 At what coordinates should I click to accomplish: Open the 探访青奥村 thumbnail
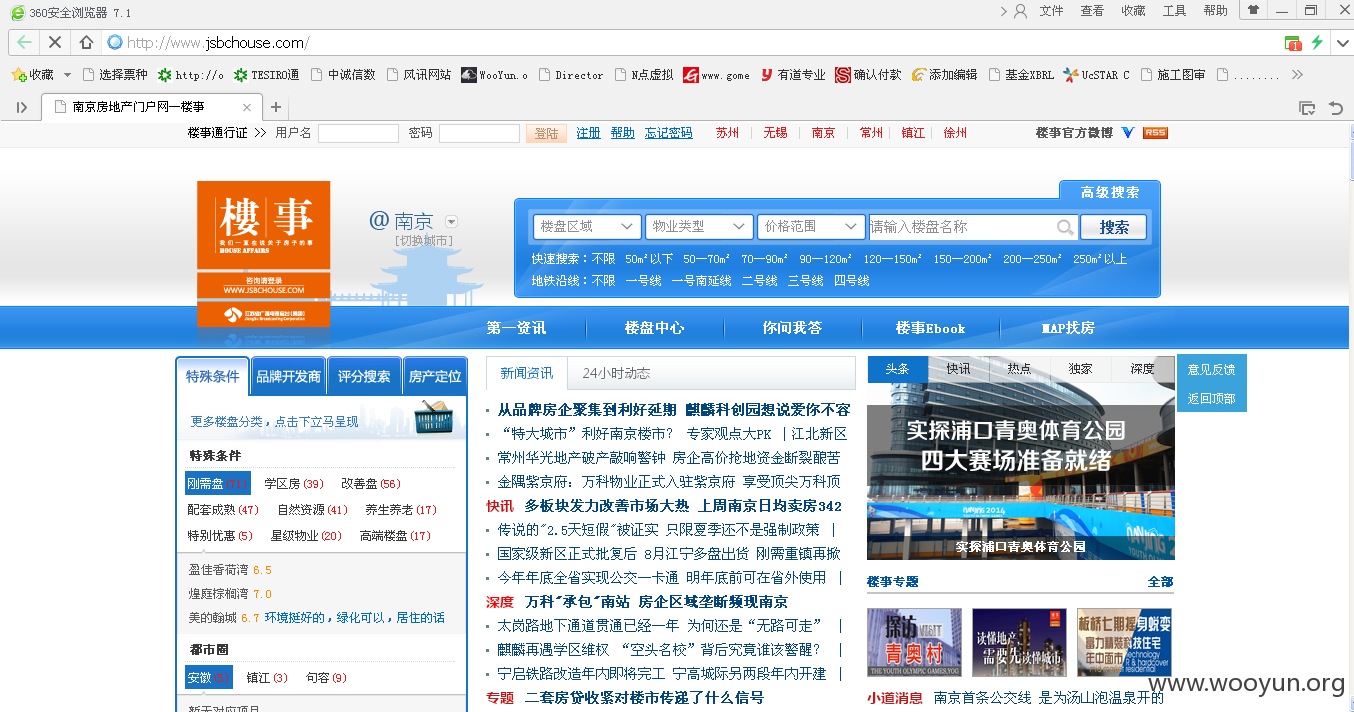point(914,642)
